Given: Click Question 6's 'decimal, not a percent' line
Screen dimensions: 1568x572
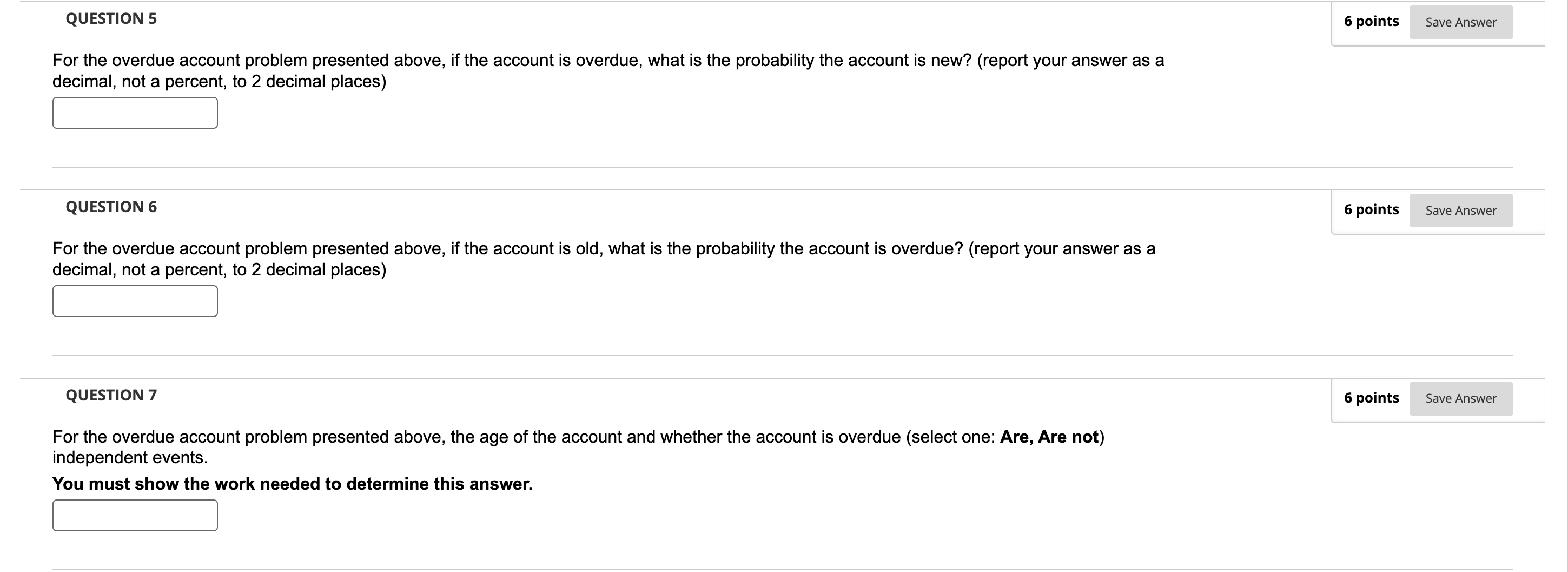Looking at the screenshot, I should [219, 270].
